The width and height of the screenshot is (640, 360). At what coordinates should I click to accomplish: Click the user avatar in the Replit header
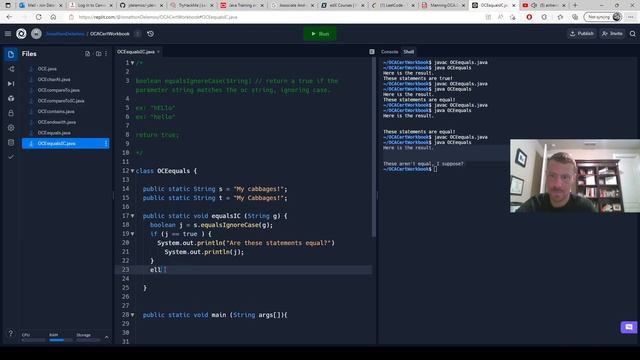click(x=36, y=34)
